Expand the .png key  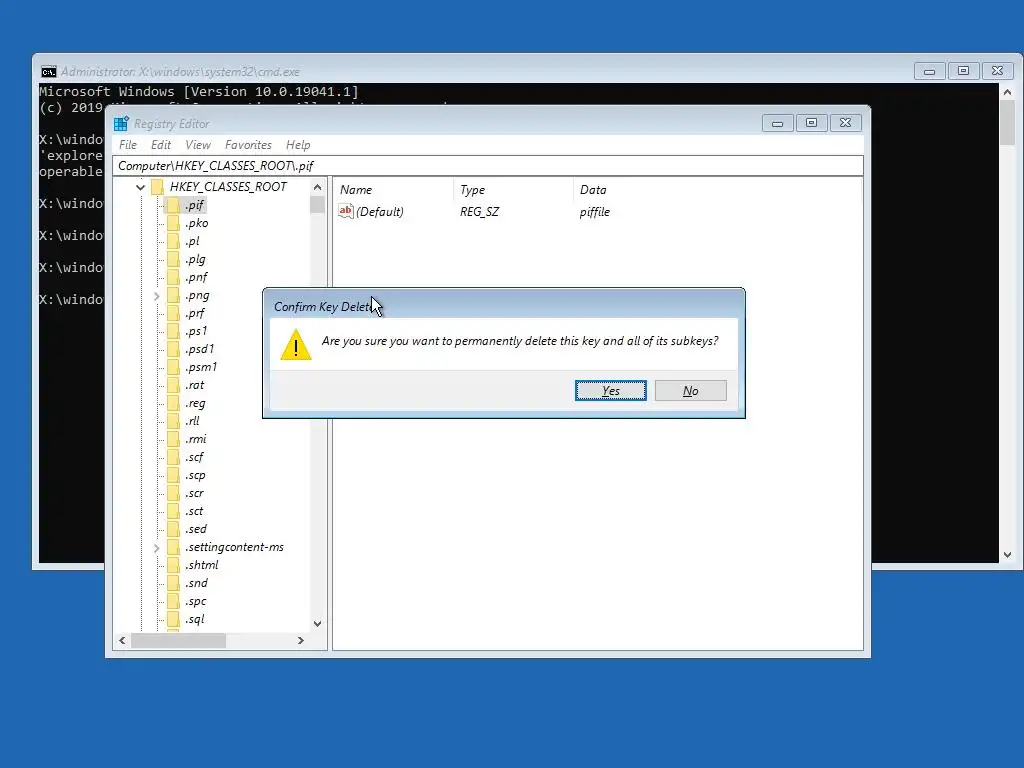coord(157,296)
